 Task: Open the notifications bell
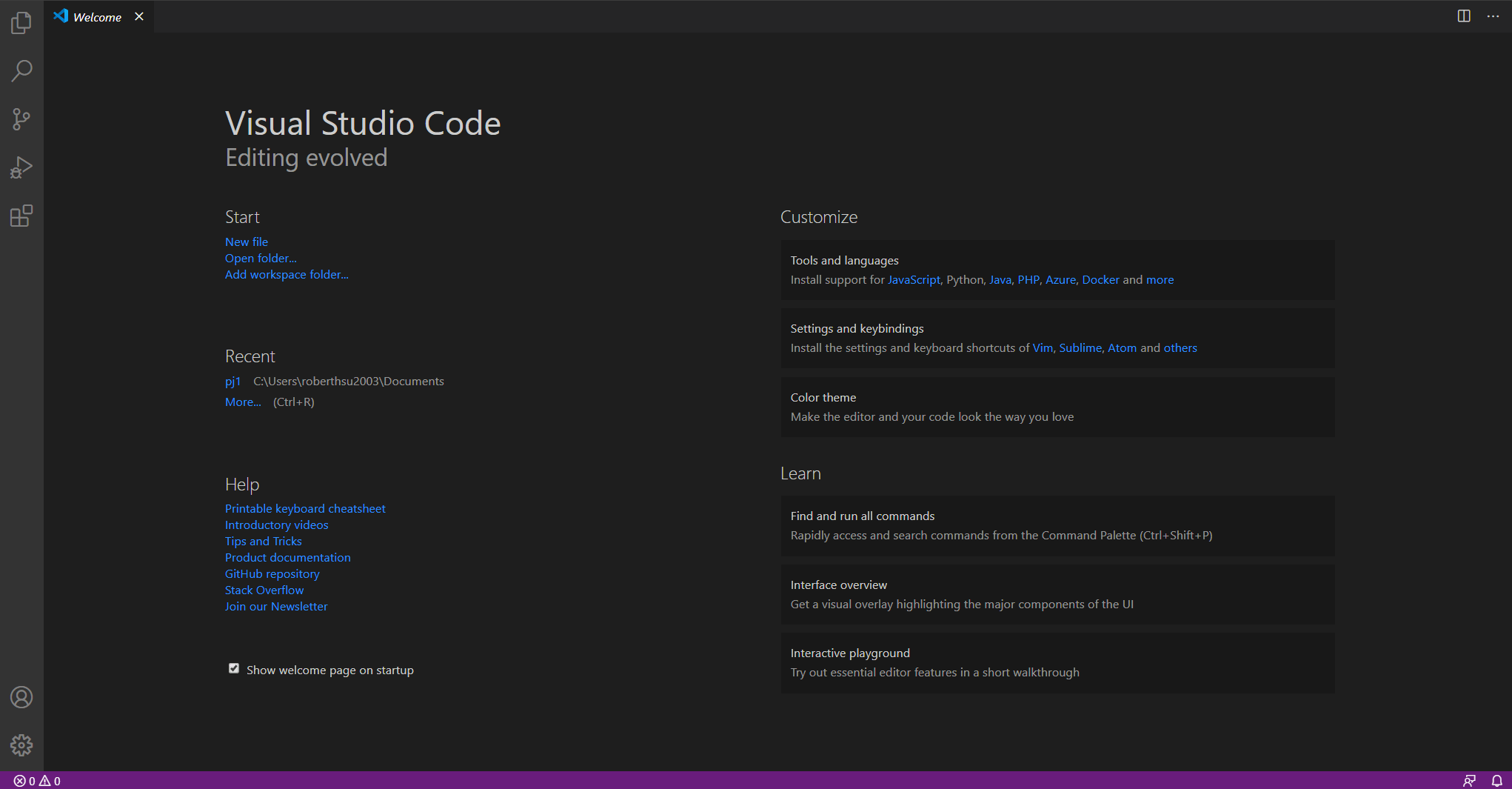click(x=1496, y=781)
